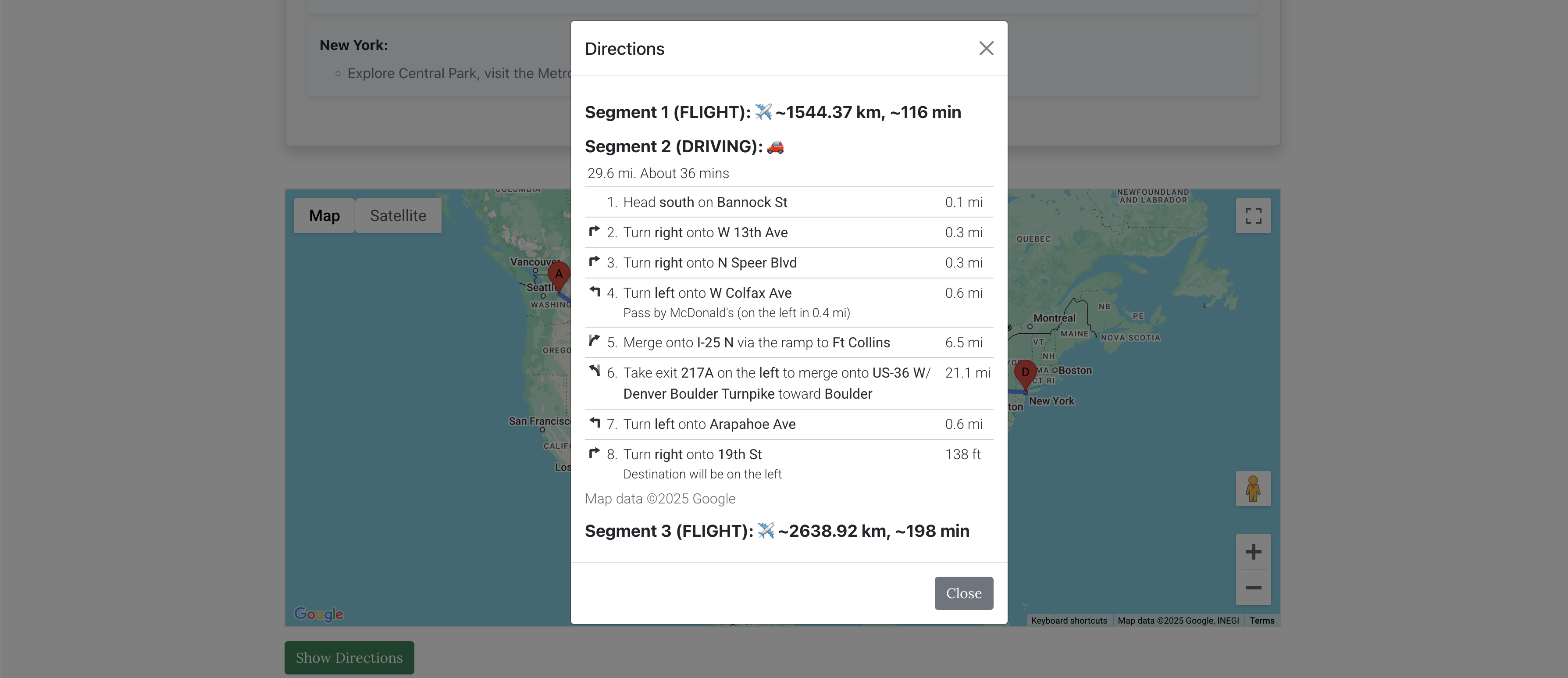Select step 2 Turn right onto W 13th Ave

pos(705,232)
